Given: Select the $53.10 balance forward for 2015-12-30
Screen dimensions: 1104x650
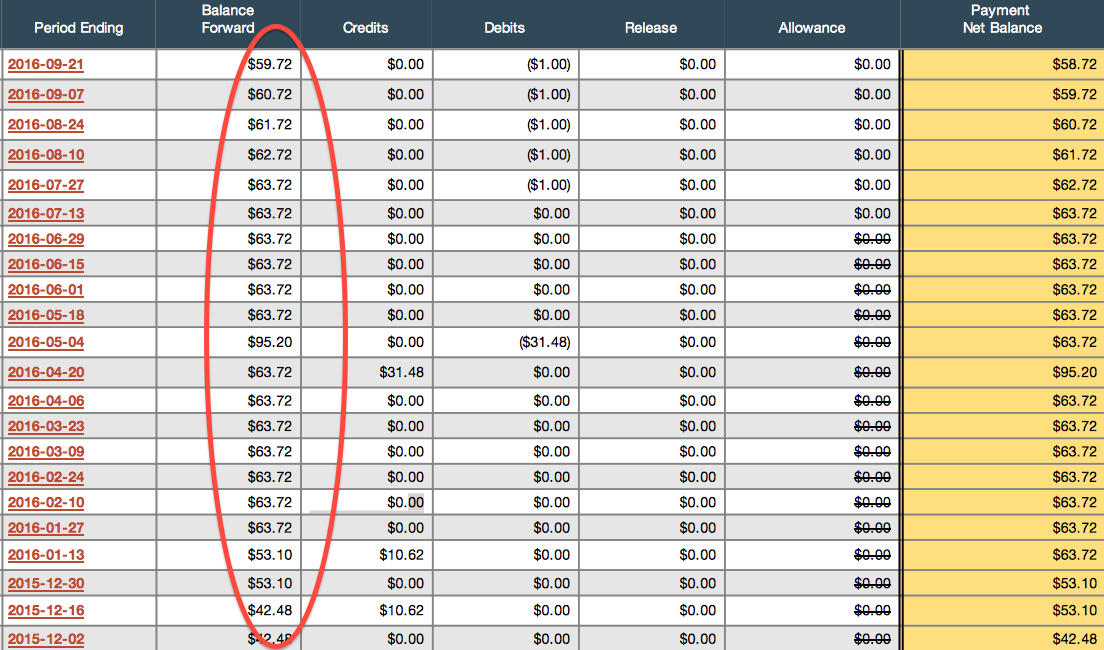Looking at the screenshot, I should pos(270,583).
